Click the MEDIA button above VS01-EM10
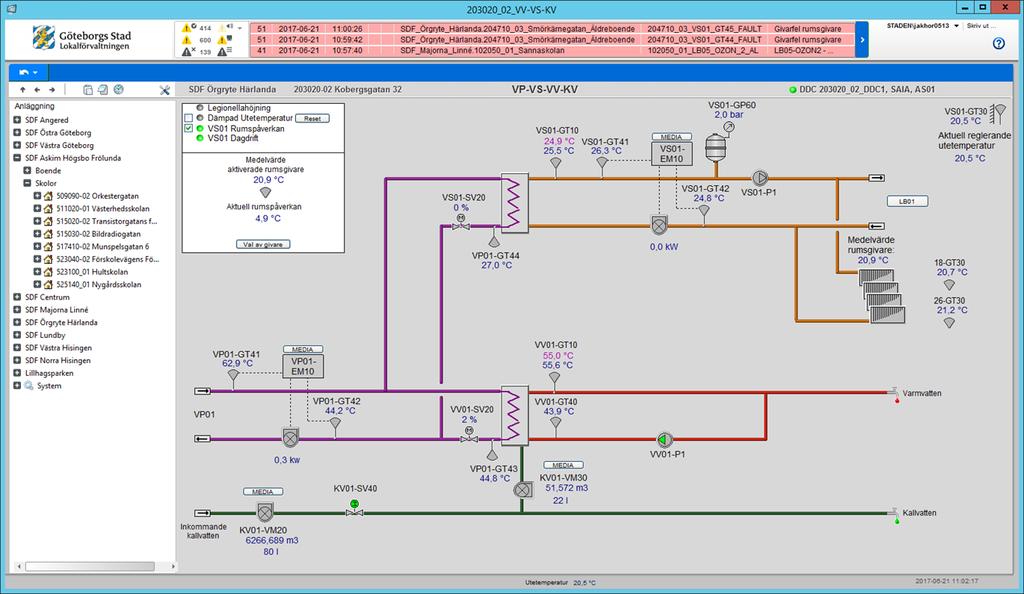 [671, 137]
